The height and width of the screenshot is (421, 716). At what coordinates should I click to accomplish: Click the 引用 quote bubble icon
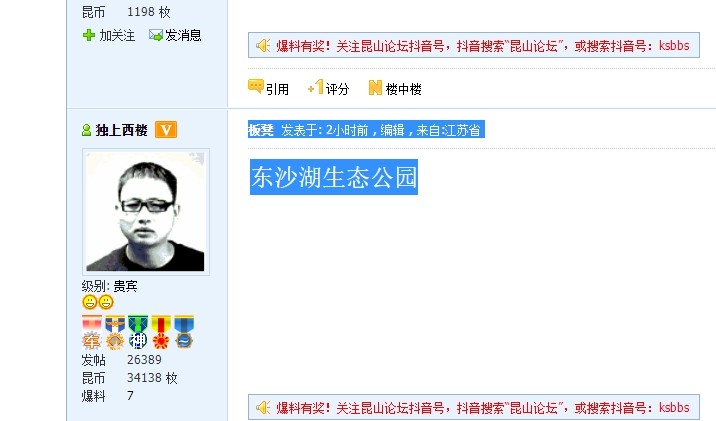256,86
